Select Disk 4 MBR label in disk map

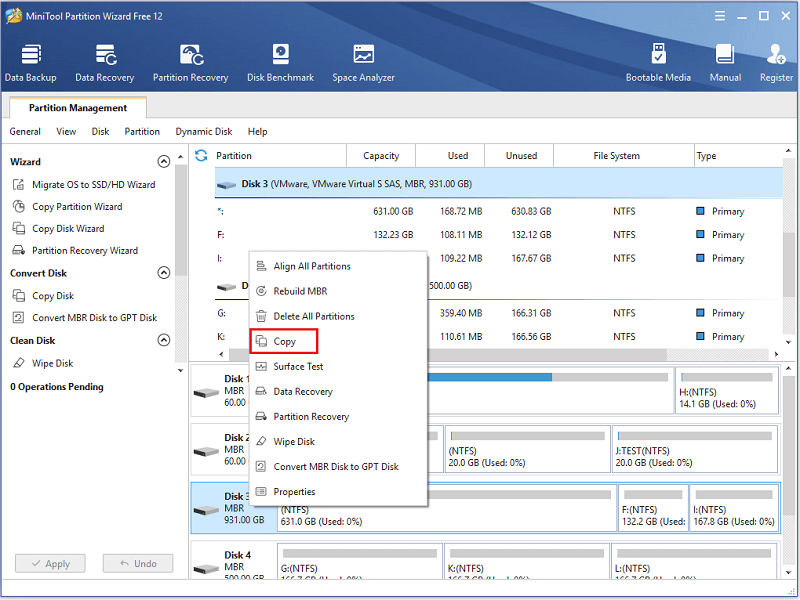pos(234,566)
